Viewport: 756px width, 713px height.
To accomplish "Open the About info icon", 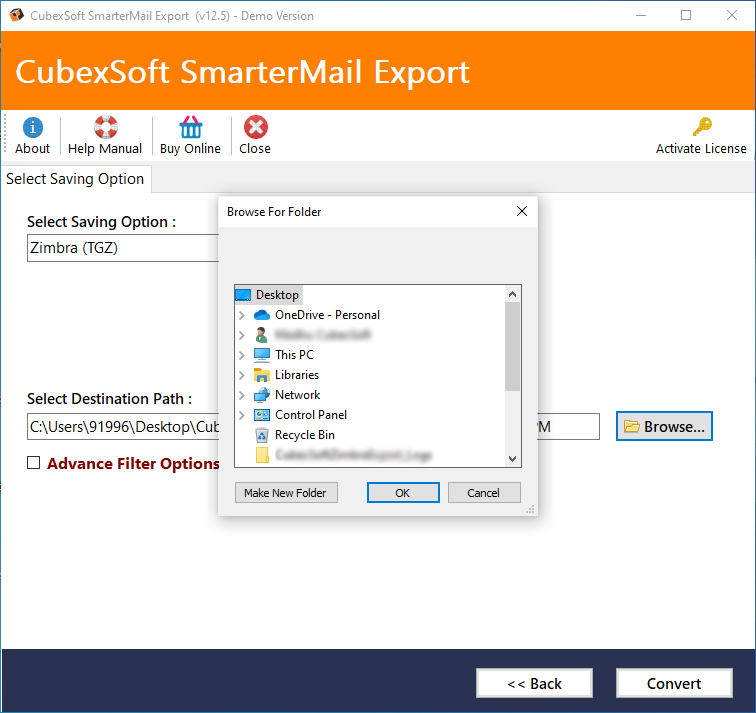I will pos(32,128).
